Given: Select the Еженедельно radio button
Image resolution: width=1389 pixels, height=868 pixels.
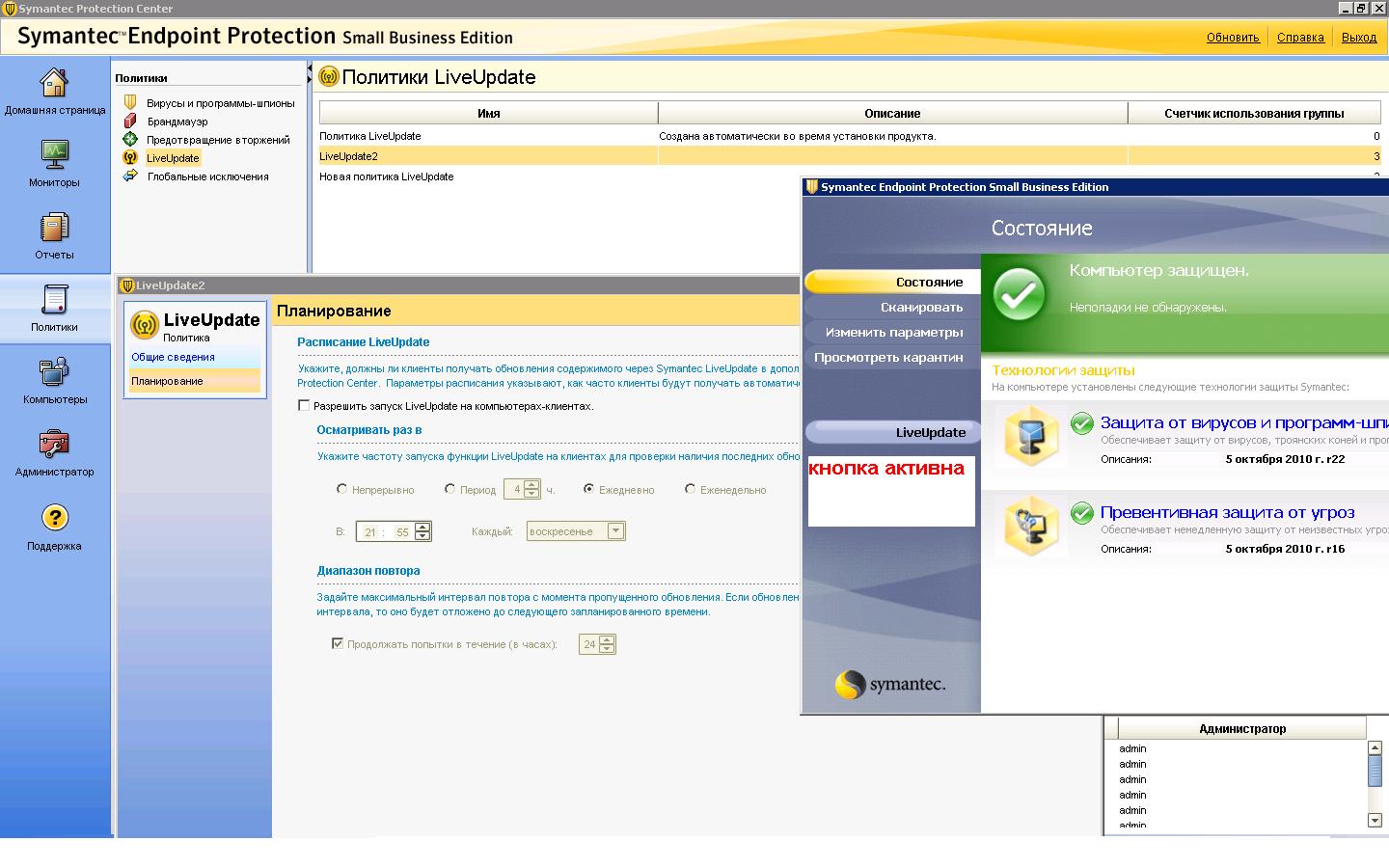Looking at the screenshot, I should tap(690, 489).
